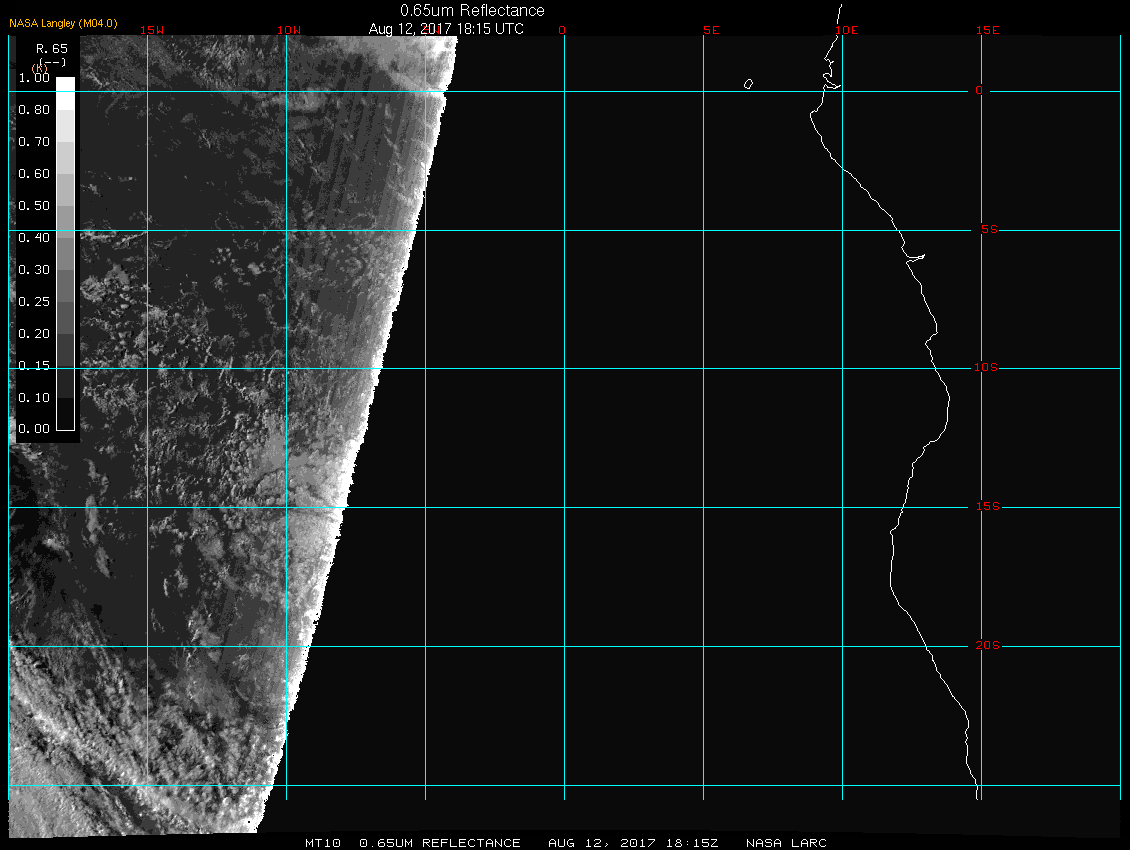
Task: Click the "15S" latitude label
Action: point(988,506)
